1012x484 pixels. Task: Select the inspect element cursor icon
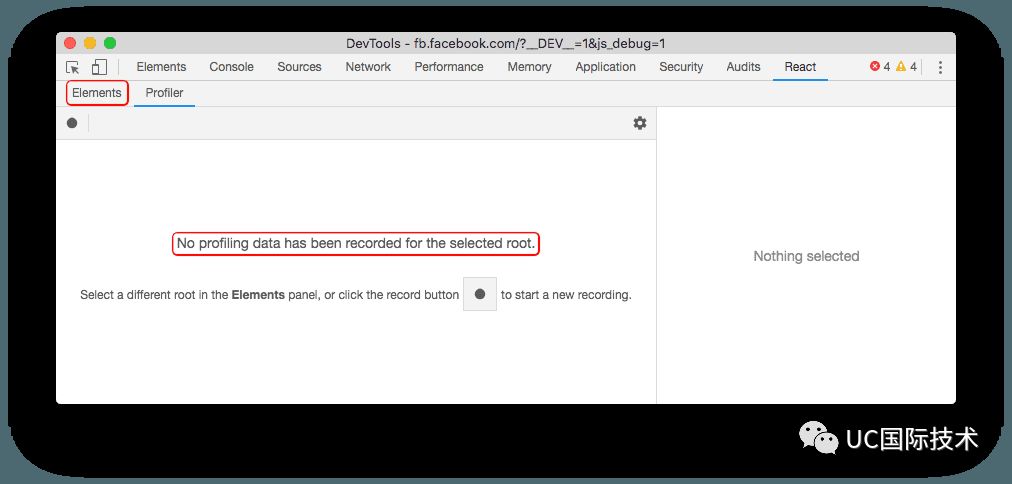pos(73,67)
